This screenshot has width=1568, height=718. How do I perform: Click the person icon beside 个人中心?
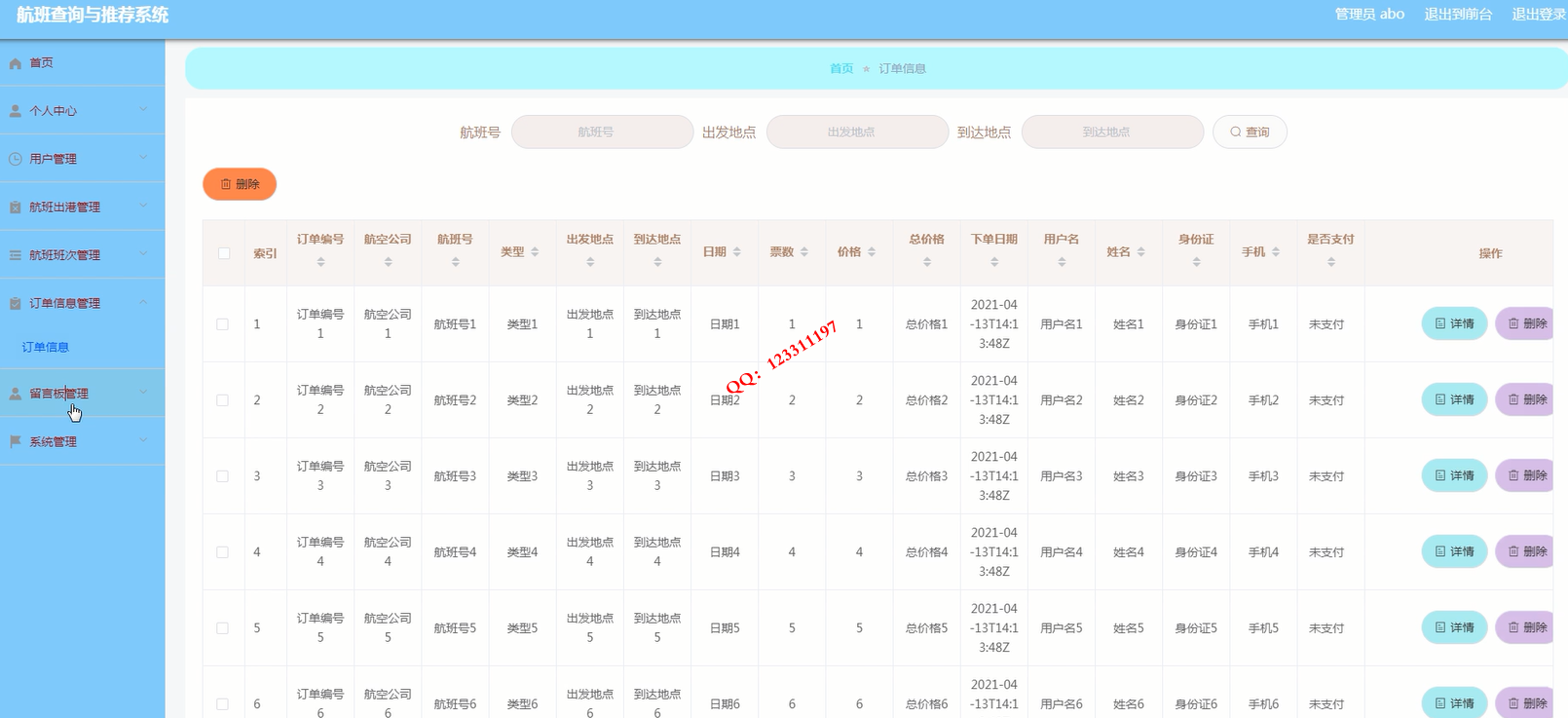[x=16, y=111]
